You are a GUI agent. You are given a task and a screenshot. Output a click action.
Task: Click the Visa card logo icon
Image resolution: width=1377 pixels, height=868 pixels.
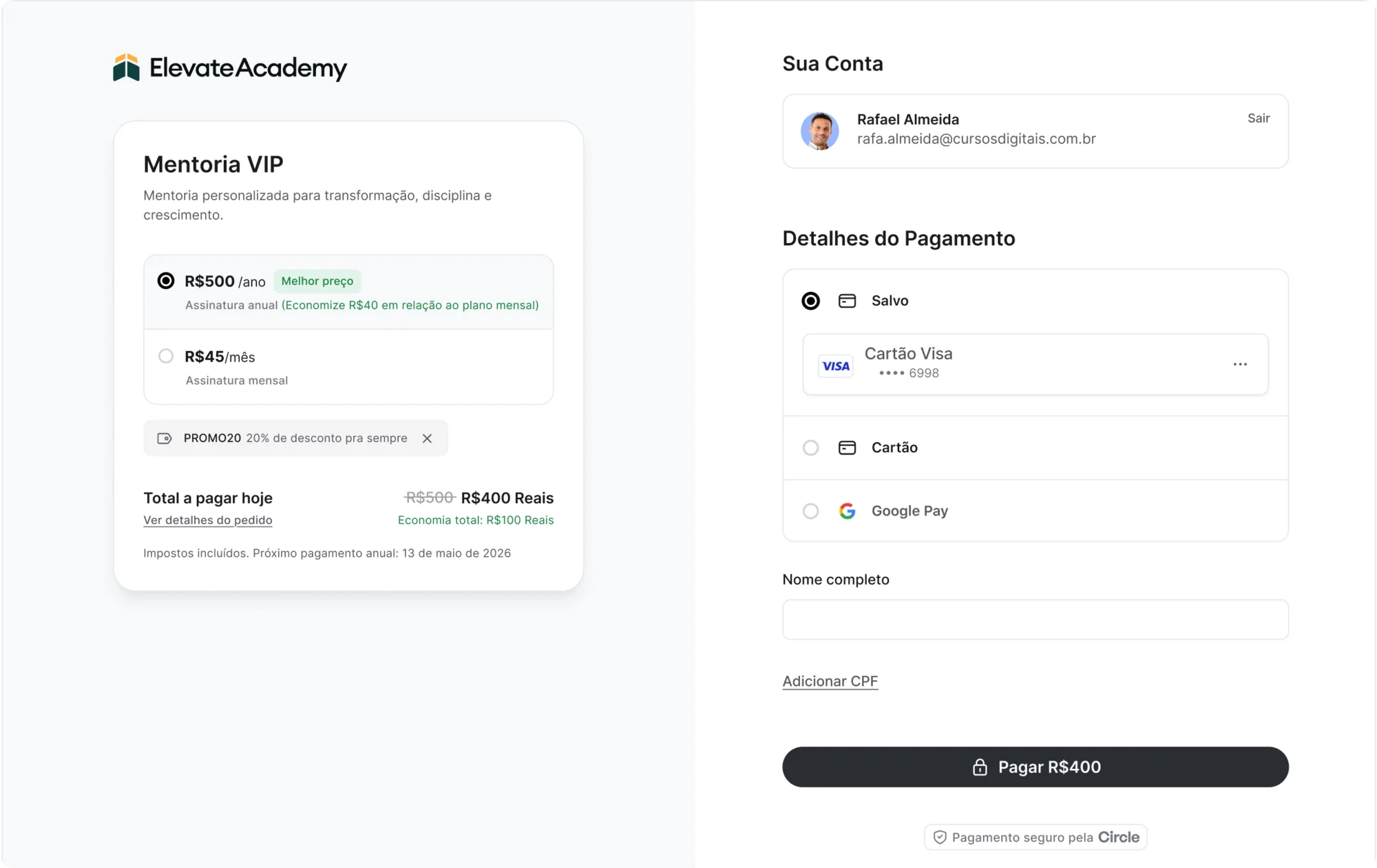click(x=836, y=366)
